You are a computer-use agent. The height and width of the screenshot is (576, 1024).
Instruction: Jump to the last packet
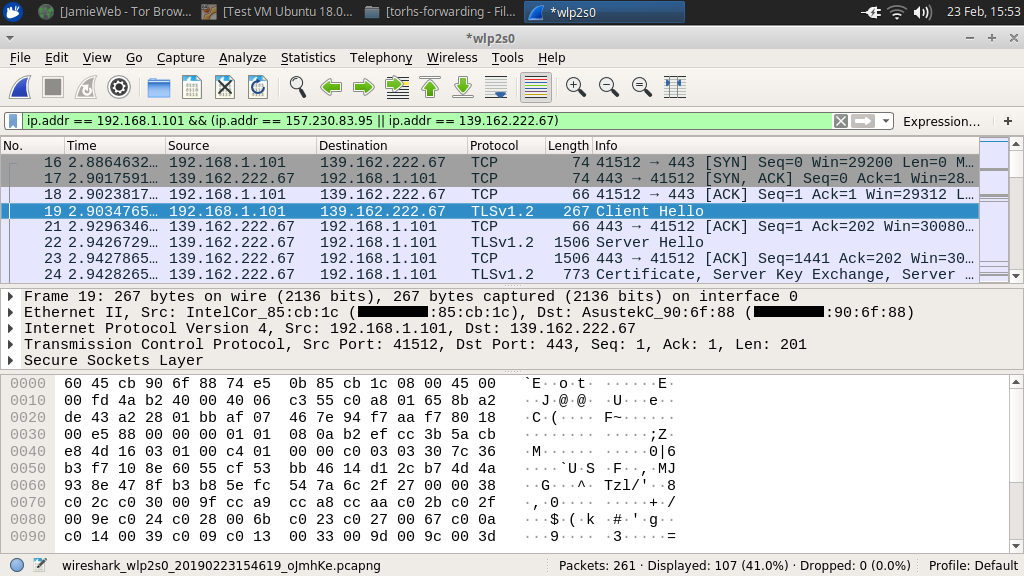coord(463,87)
